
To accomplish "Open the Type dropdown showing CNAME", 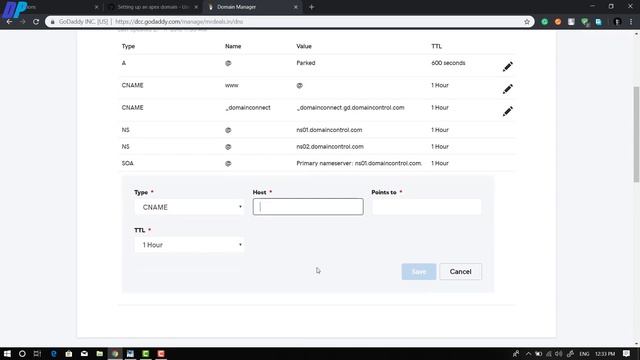I will [189, 207].
